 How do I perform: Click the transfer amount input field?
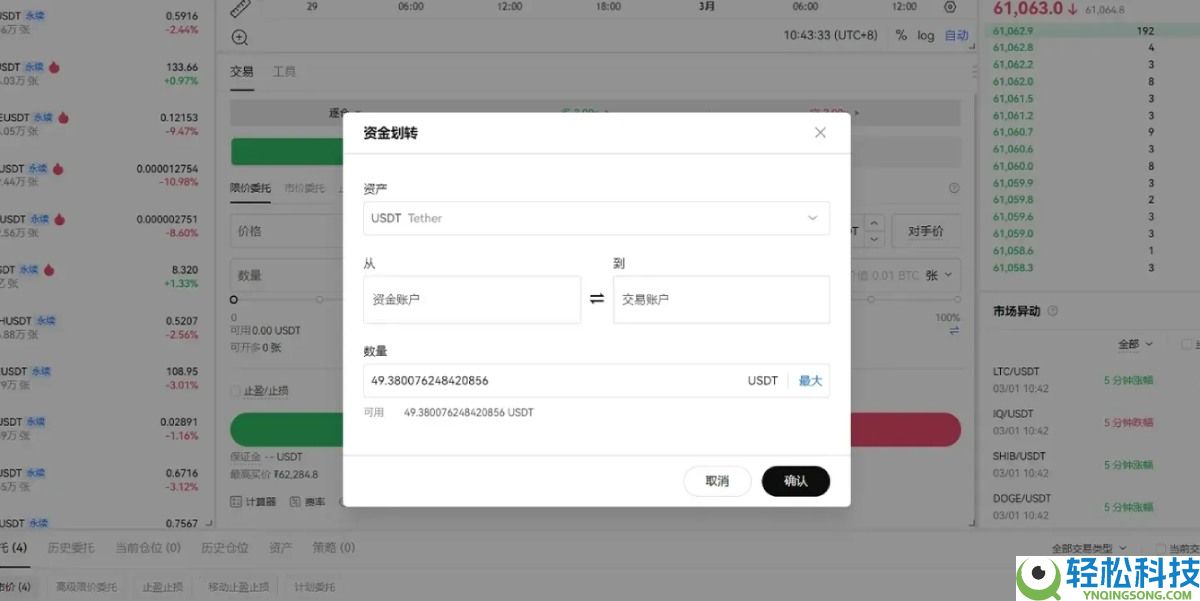pos(552,381)
